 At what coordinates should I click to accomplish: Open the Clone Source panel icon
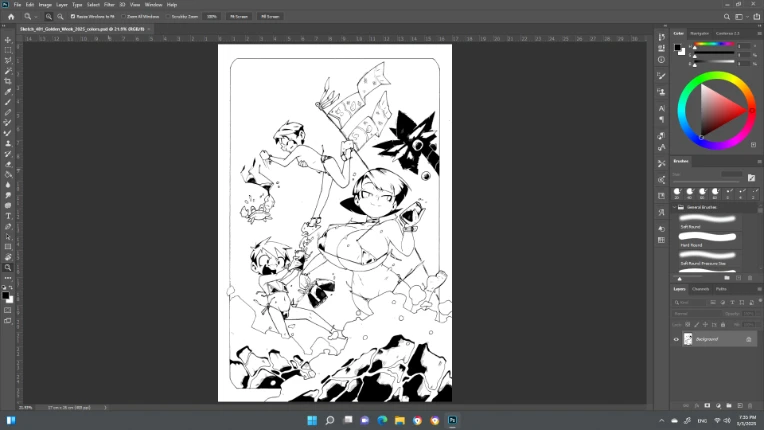(x=661, y=91)
